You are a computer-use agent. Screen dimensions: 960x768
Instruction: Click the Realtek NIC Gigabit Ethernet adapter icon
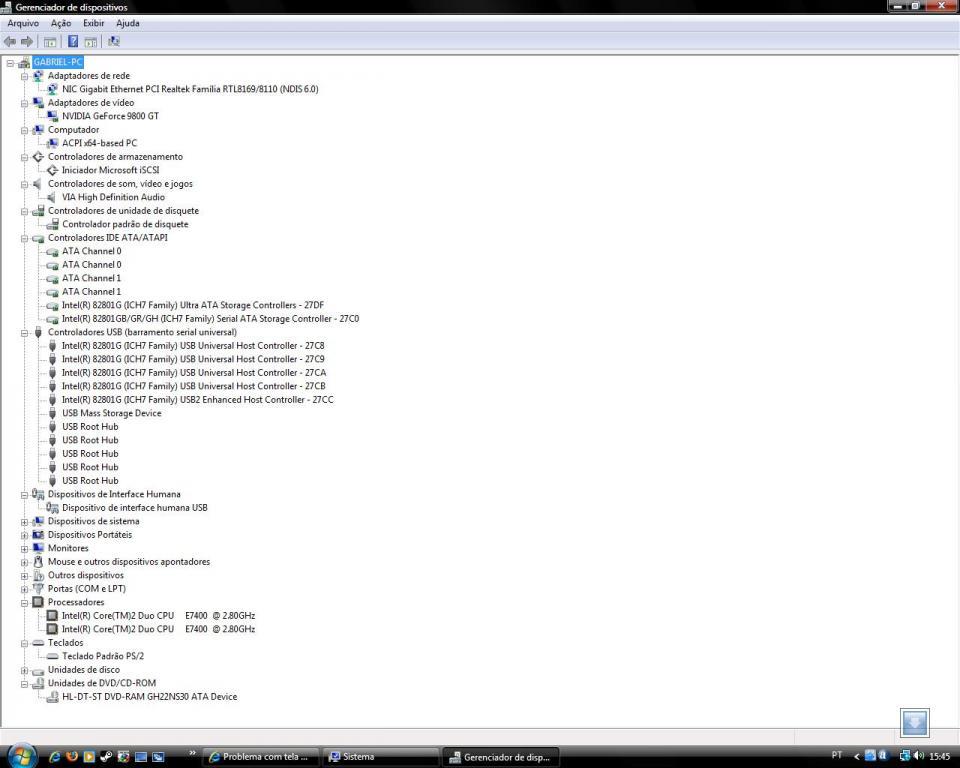tap(53, 89)
